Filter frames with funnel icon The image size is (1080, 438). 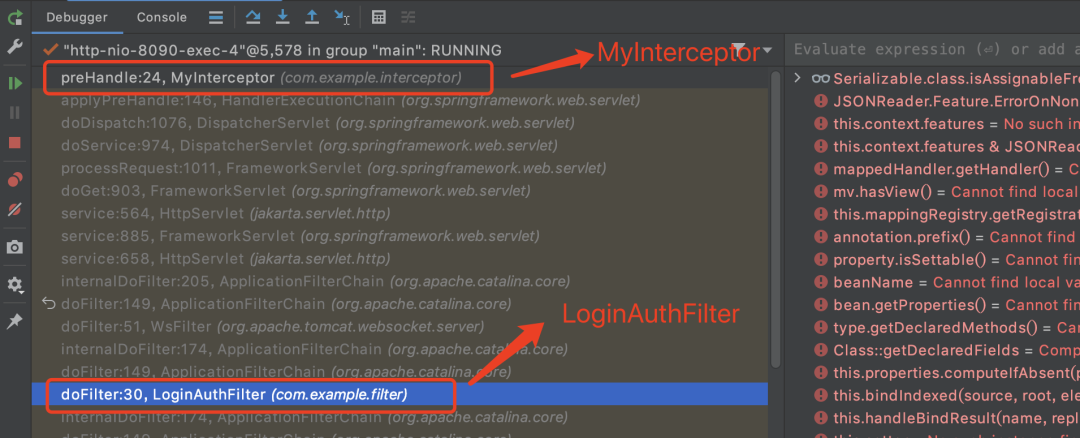(738, 48)
